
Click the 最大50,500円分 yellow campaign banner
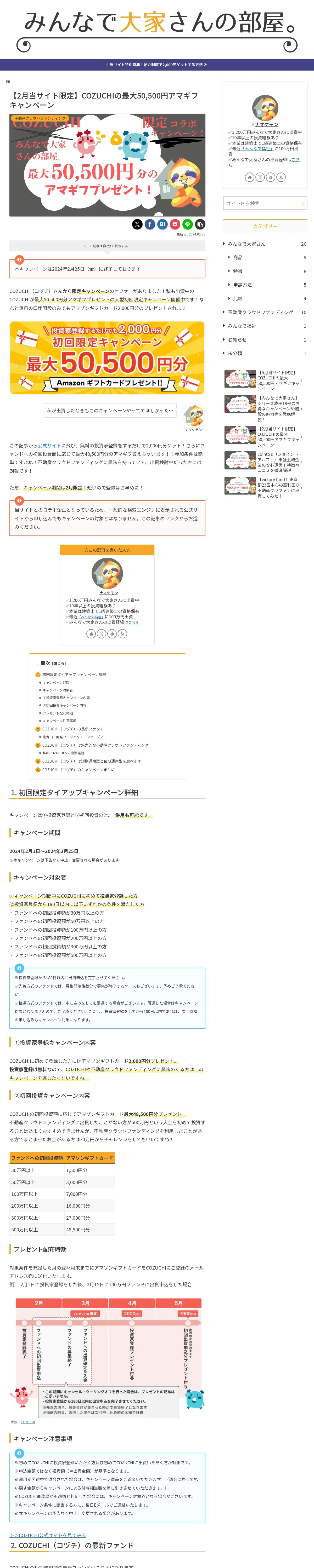(x=107, y=358)
